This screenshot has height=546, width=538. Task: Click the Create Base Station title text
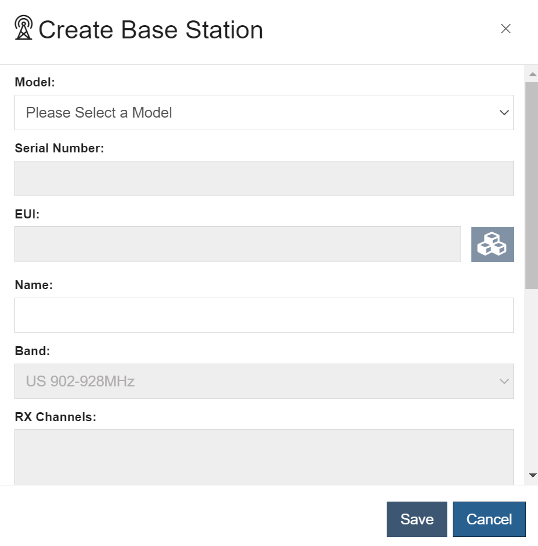coord(150,30)
